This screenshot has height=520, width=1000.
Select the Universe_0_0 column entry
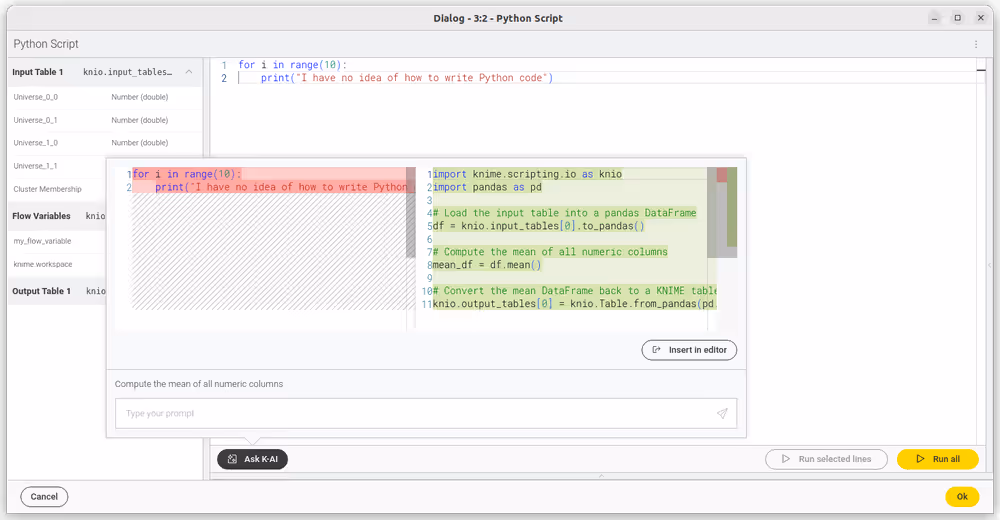click(36, 97)
